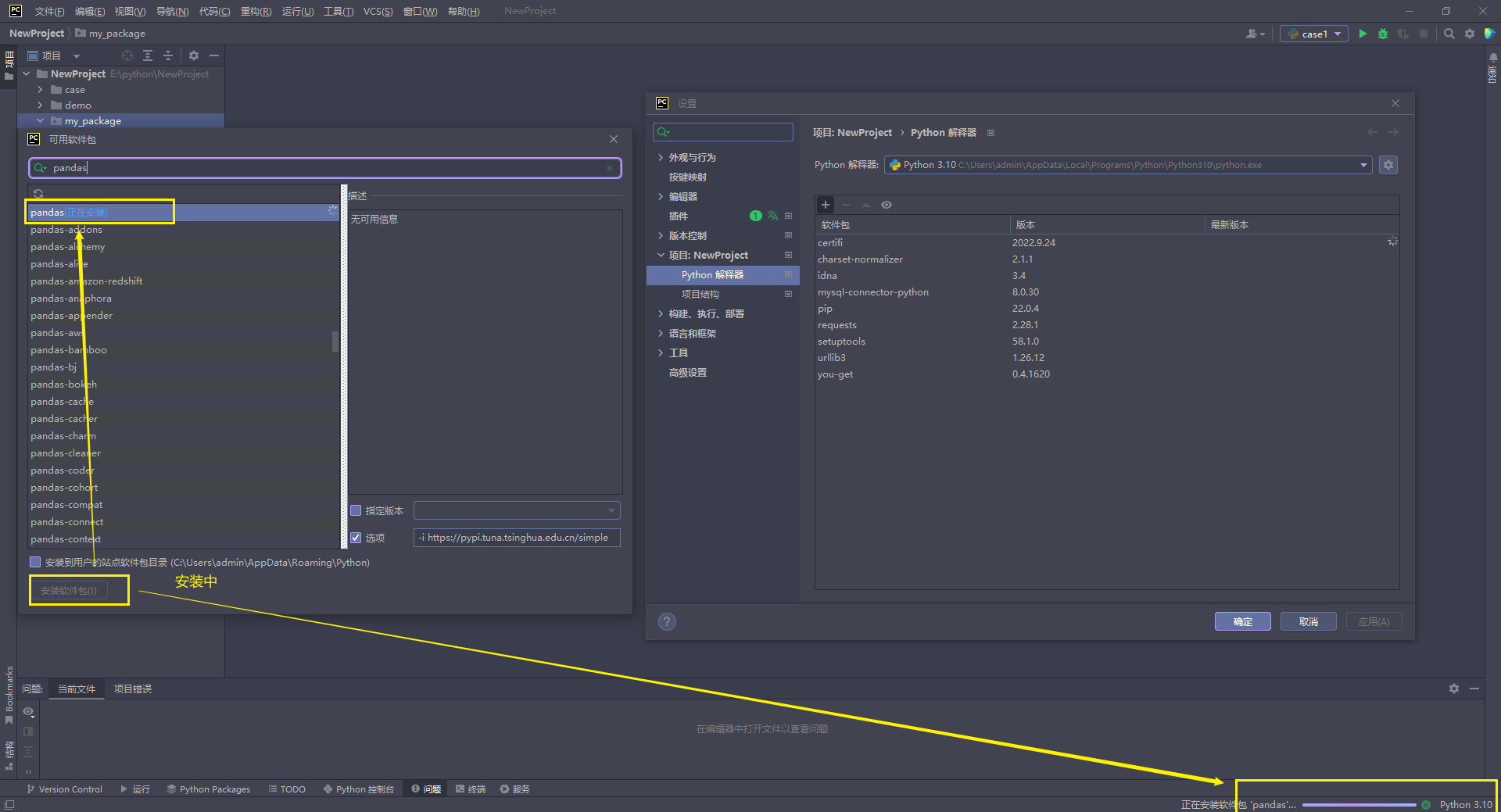Viewport: 1501px width, 812px height.
Task: Reload the available packages list
Action: pyautogui.click(x=38, y=194)
